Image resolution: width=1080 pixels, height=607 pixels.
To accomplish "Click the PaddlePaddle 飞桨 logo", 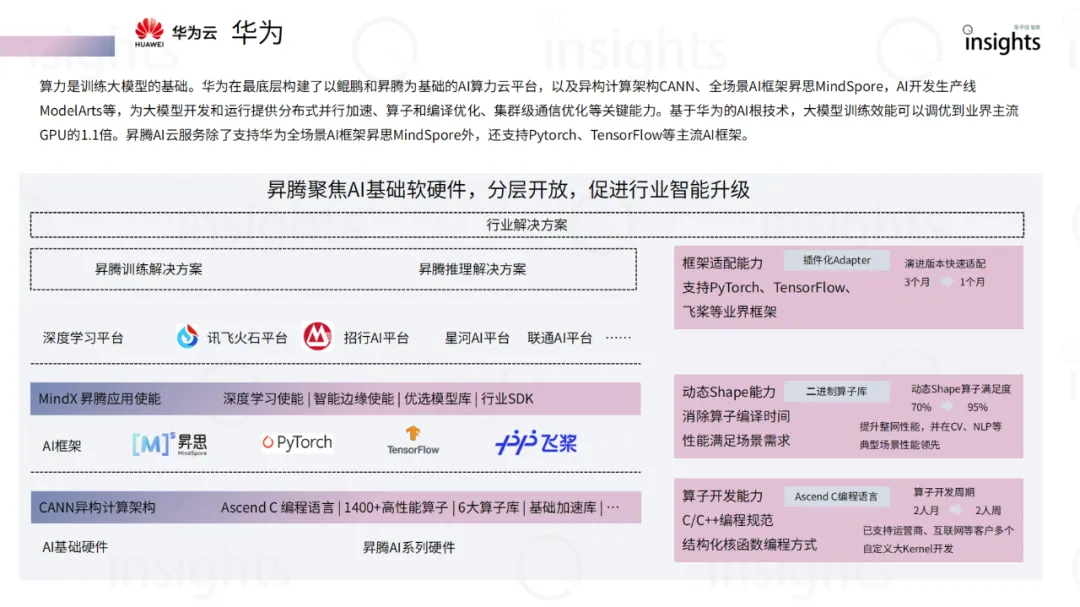I will pos(536,443).
